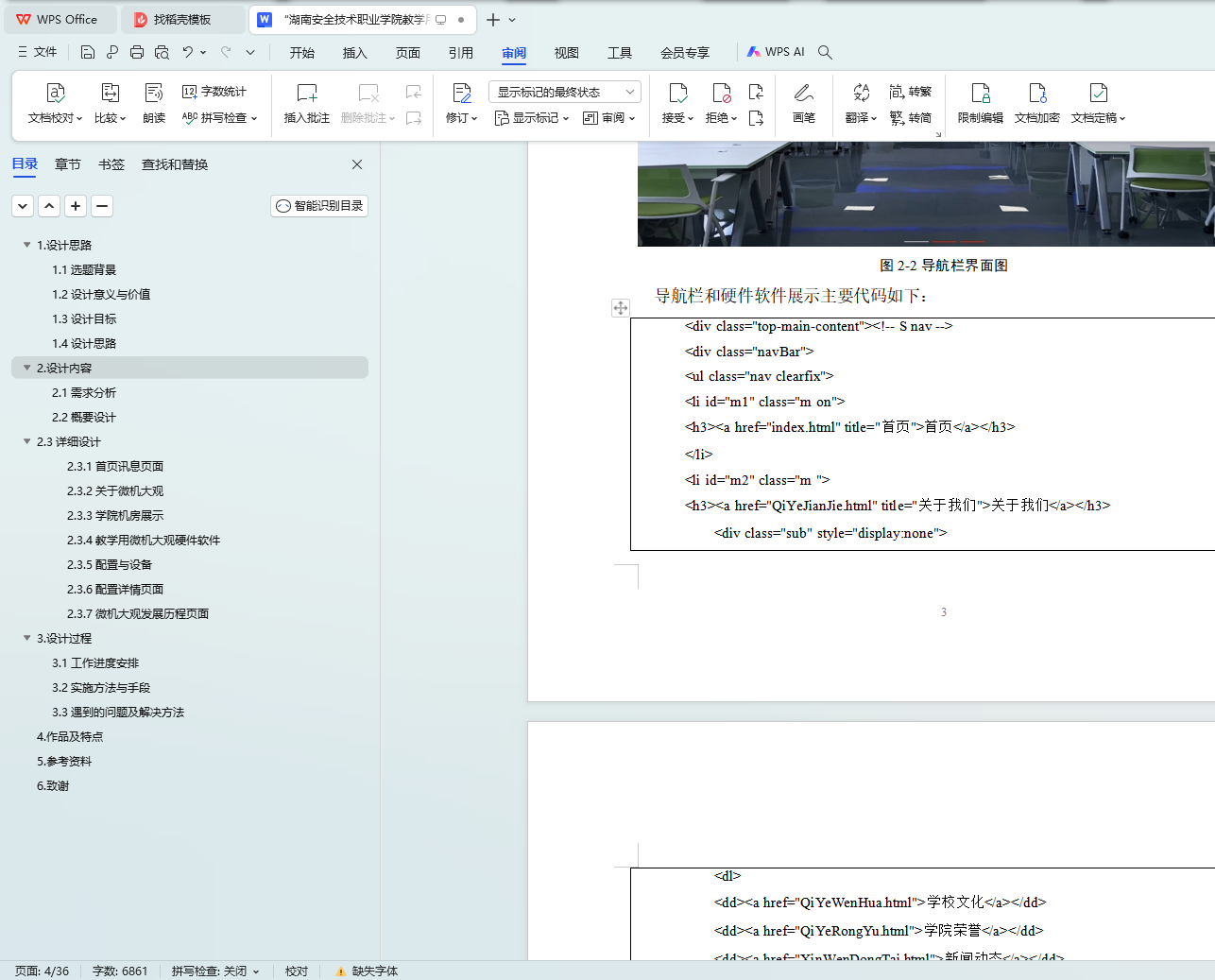The image size is (1215, 980).
Task: Collapse the 3.设计过程 tree node
Action: [x=26, y=638]
